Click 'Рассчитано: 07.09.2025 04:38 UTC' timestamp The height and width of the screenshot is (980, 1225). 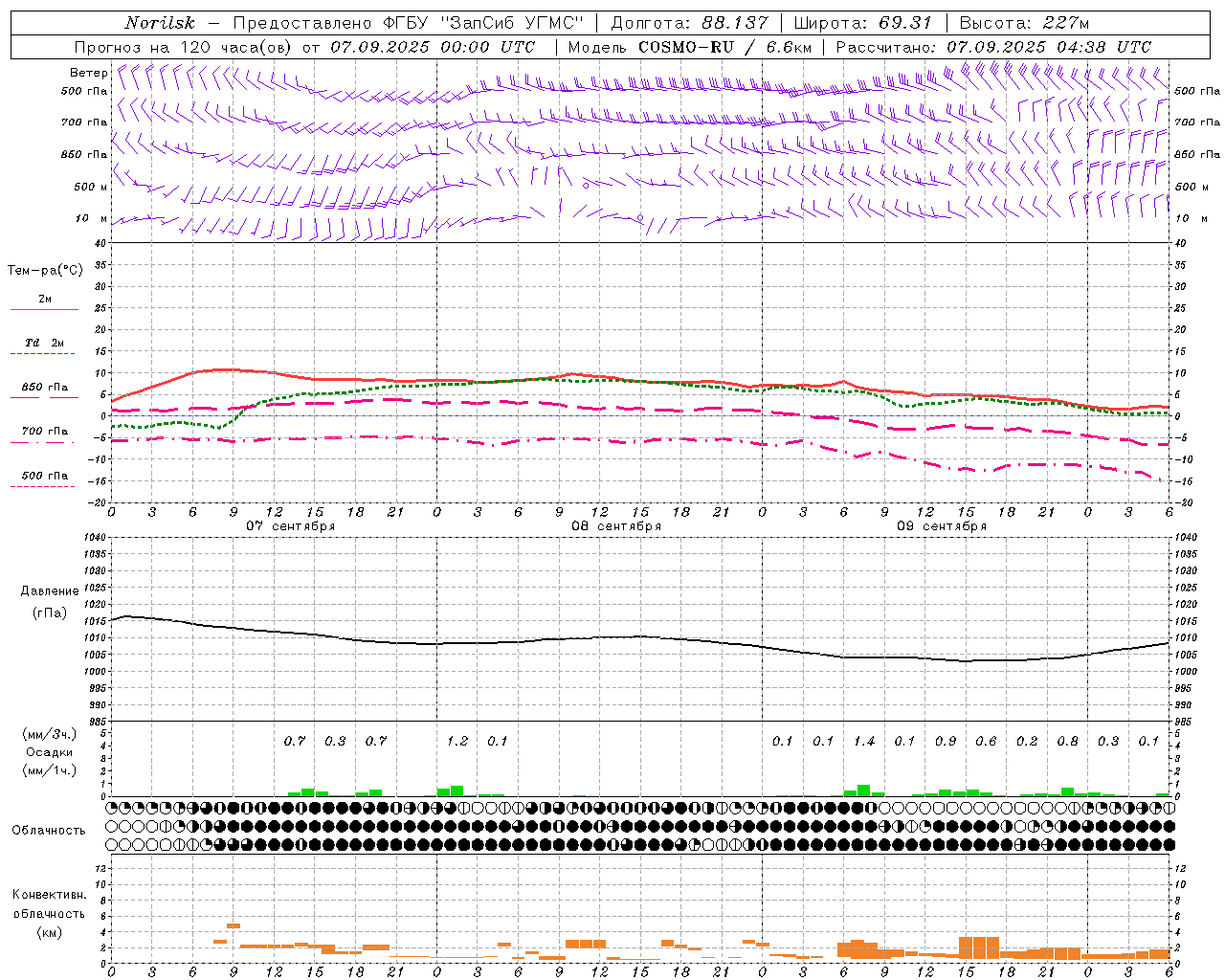pyautogui.click(x=993, y=47)
